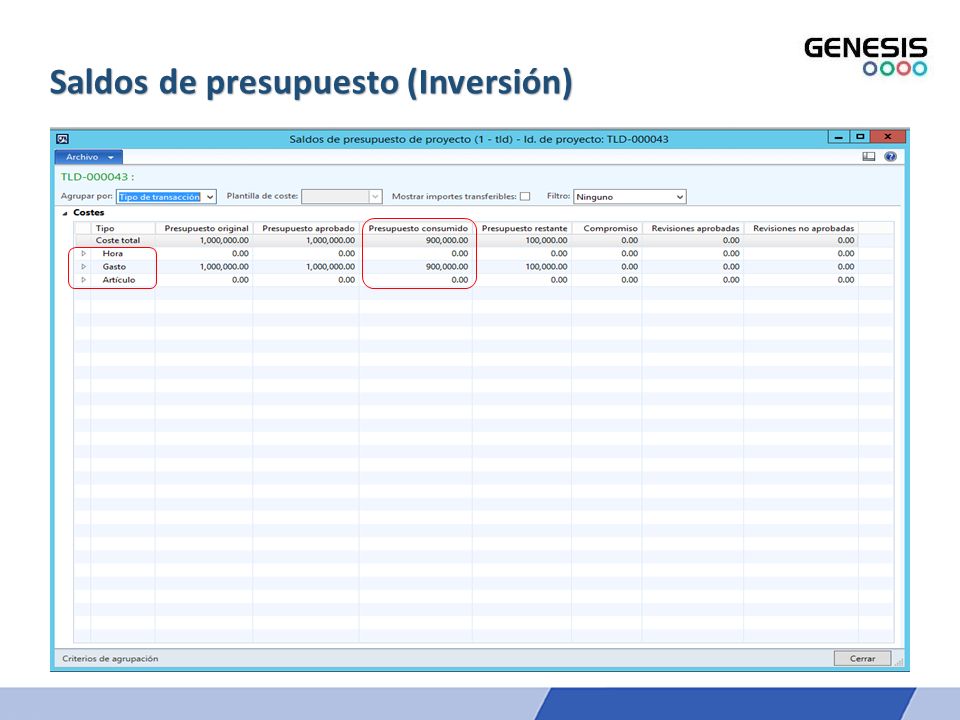Click Presupuesto aprobado column header
The image size is (960, 720).
(308, 228)
